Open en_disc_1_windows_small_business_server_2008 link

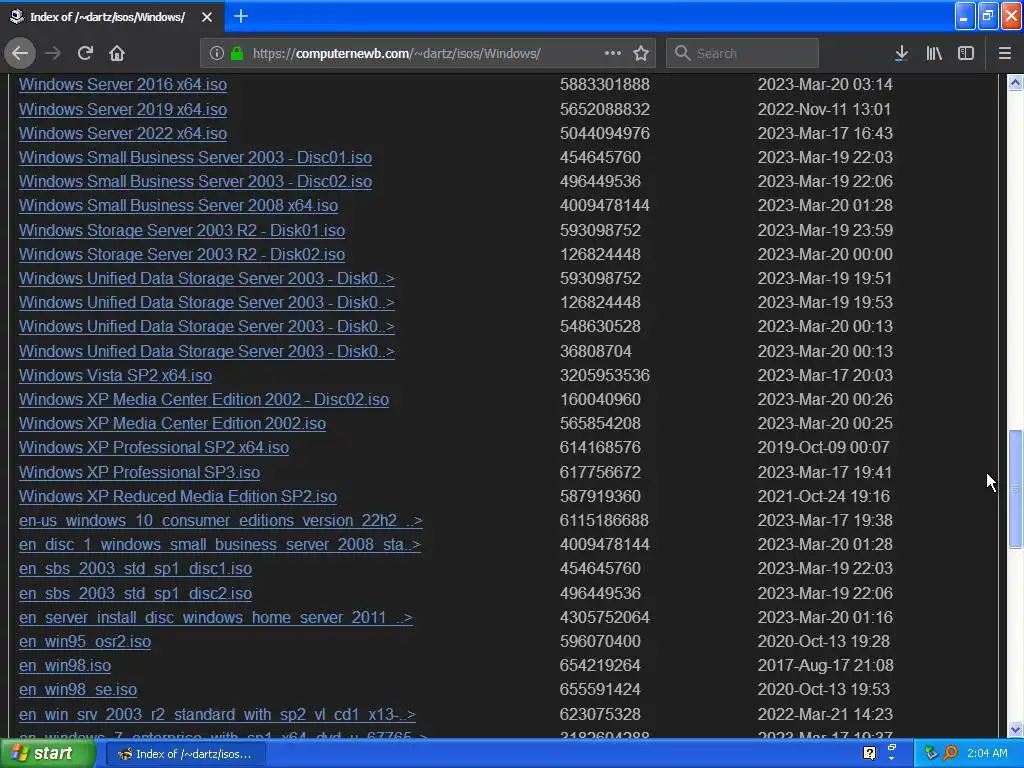(x=219, y=545)
